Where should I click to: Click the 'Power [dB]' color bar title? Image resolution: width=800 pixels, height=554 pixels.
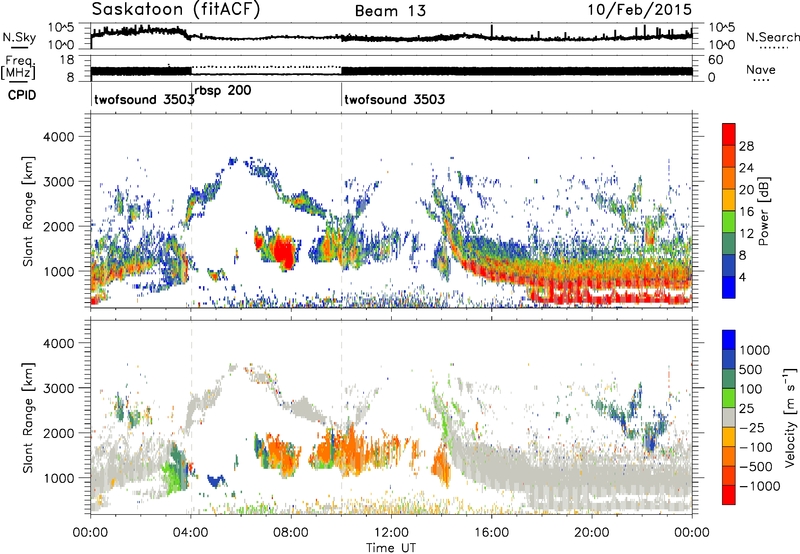coord(763,211)
